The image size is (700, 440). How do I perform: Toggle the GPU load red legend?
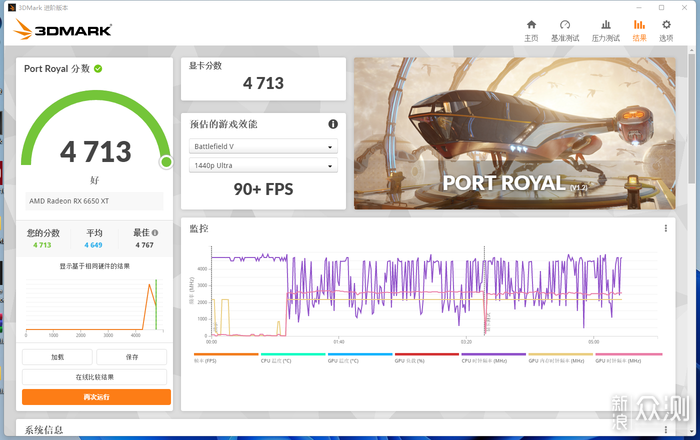427,354
